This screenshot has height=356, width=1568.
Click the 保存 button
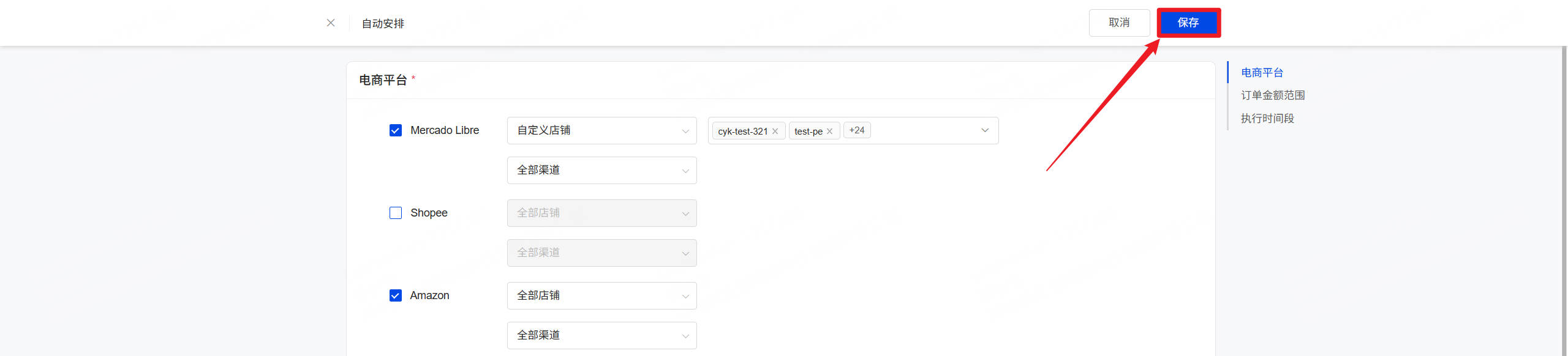(x=1188, y=23)
